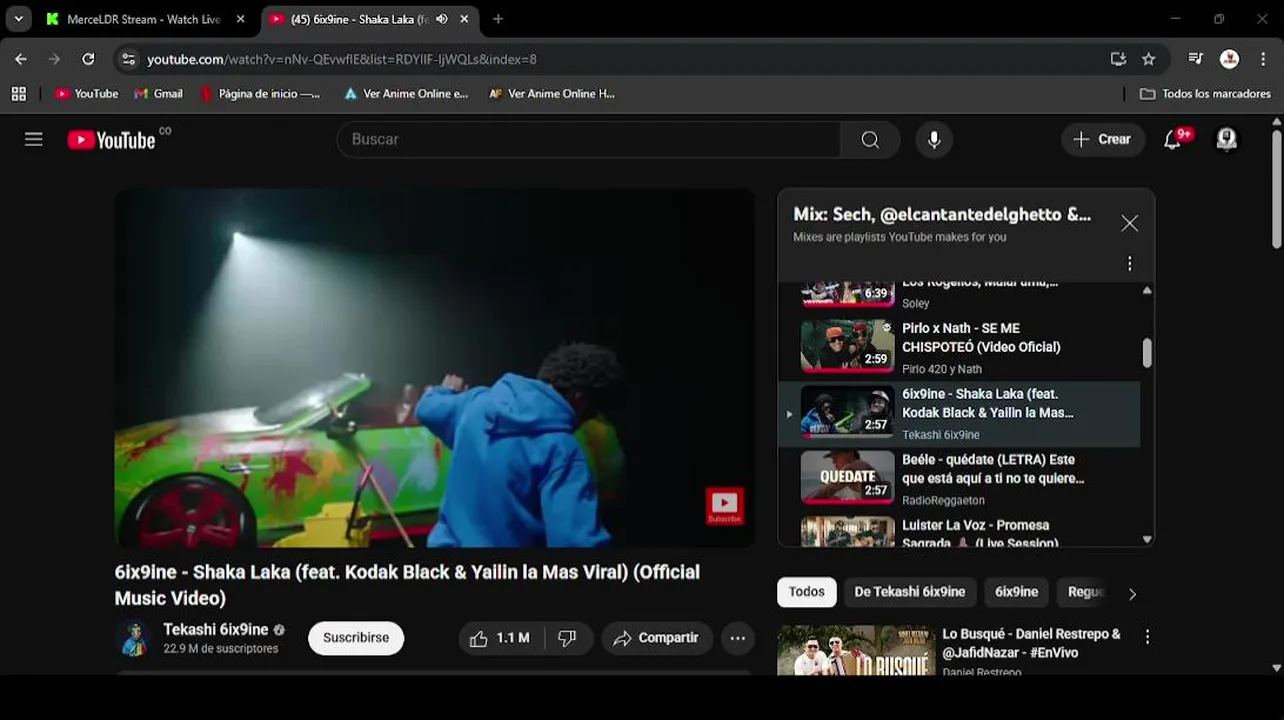Image resolution: width=1284 pixels, height=720 pixels.
Task: Open Mix playlist three-dot options
Action: (x=1129, y=264)
